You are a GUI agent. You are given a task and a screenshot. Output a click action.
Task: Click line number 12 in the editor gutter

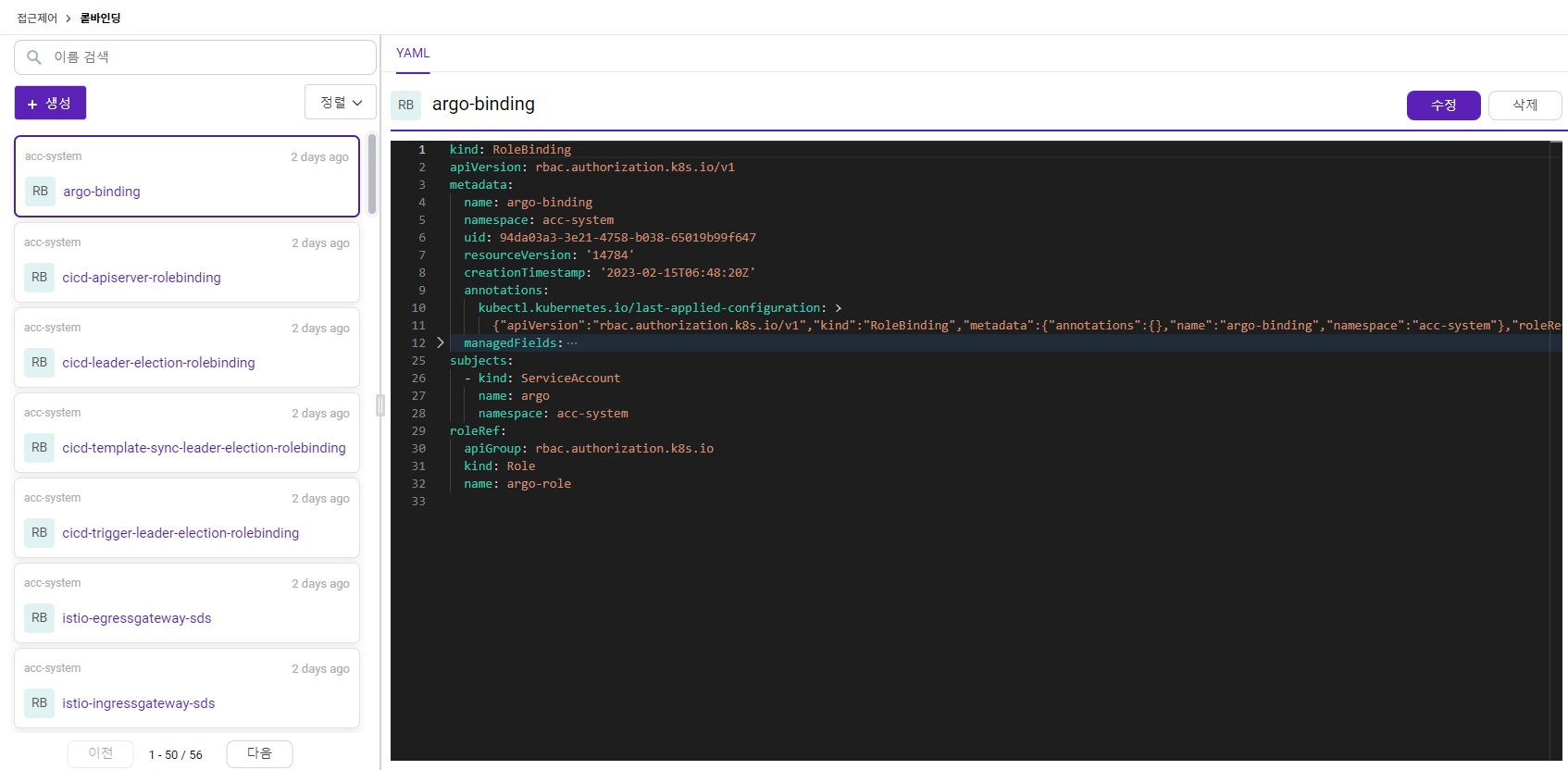pos(418,342)
